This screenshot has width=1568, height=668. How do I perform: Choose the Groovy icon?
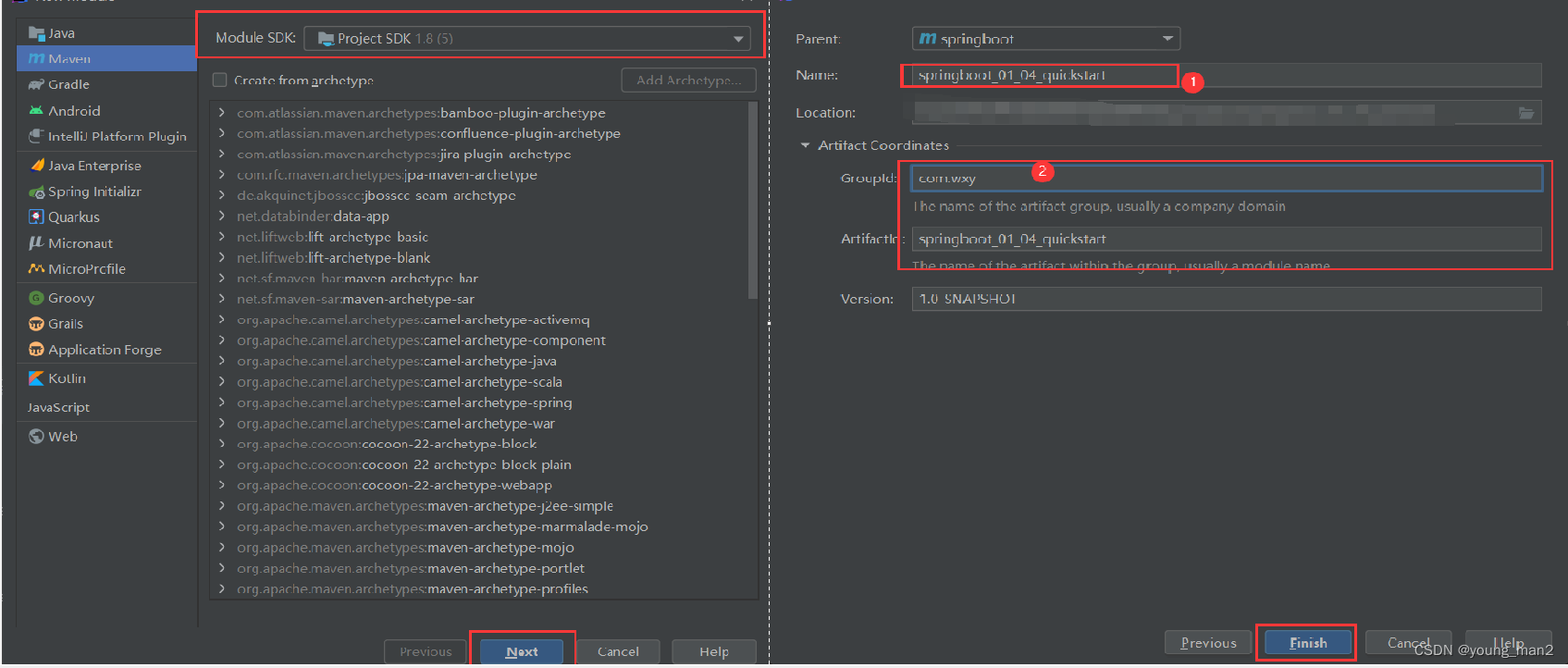(x=36, y=298)
